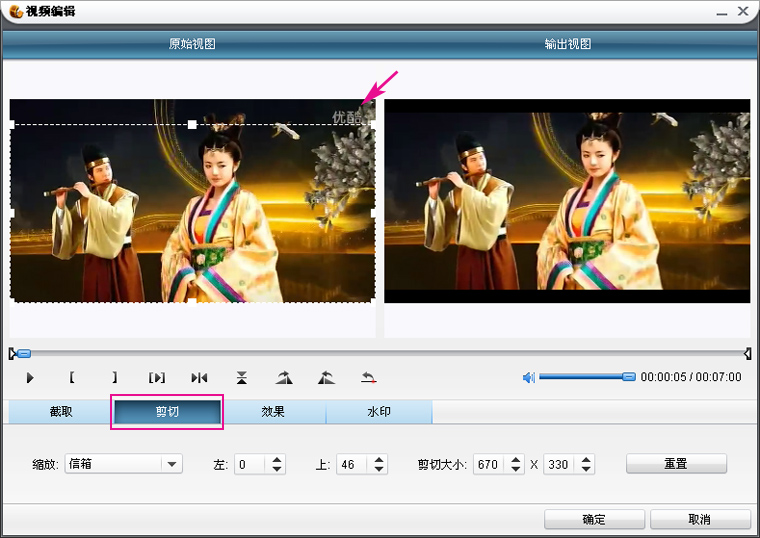Select the timeline start marker
The image size is (760, 538).
coord(12,354)
